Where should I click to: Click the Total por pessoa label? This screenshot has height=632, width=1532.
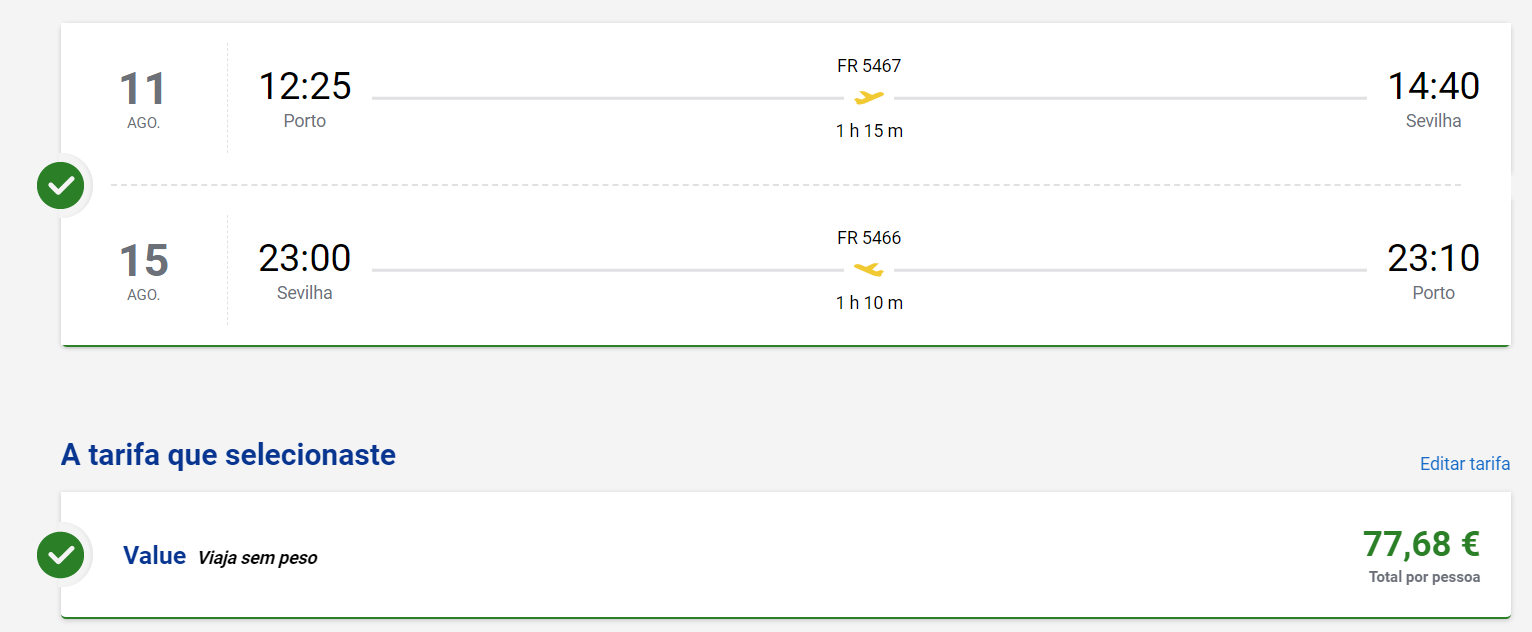(x=1425, y=577)
